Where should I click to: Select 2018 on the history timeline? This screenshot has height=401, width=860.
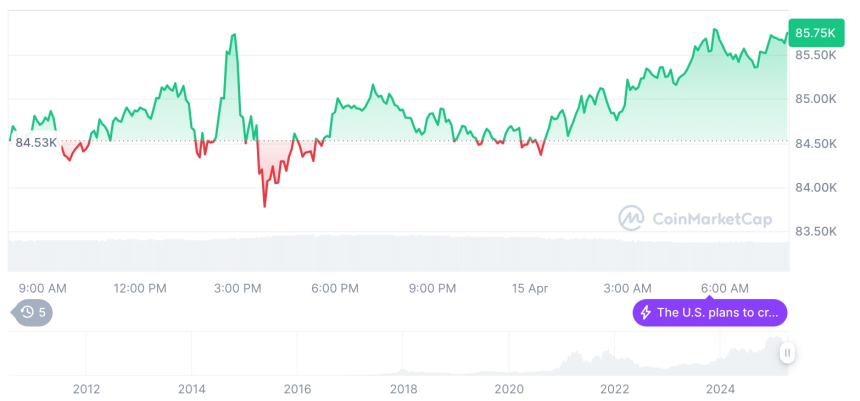[x=403, y=388]
